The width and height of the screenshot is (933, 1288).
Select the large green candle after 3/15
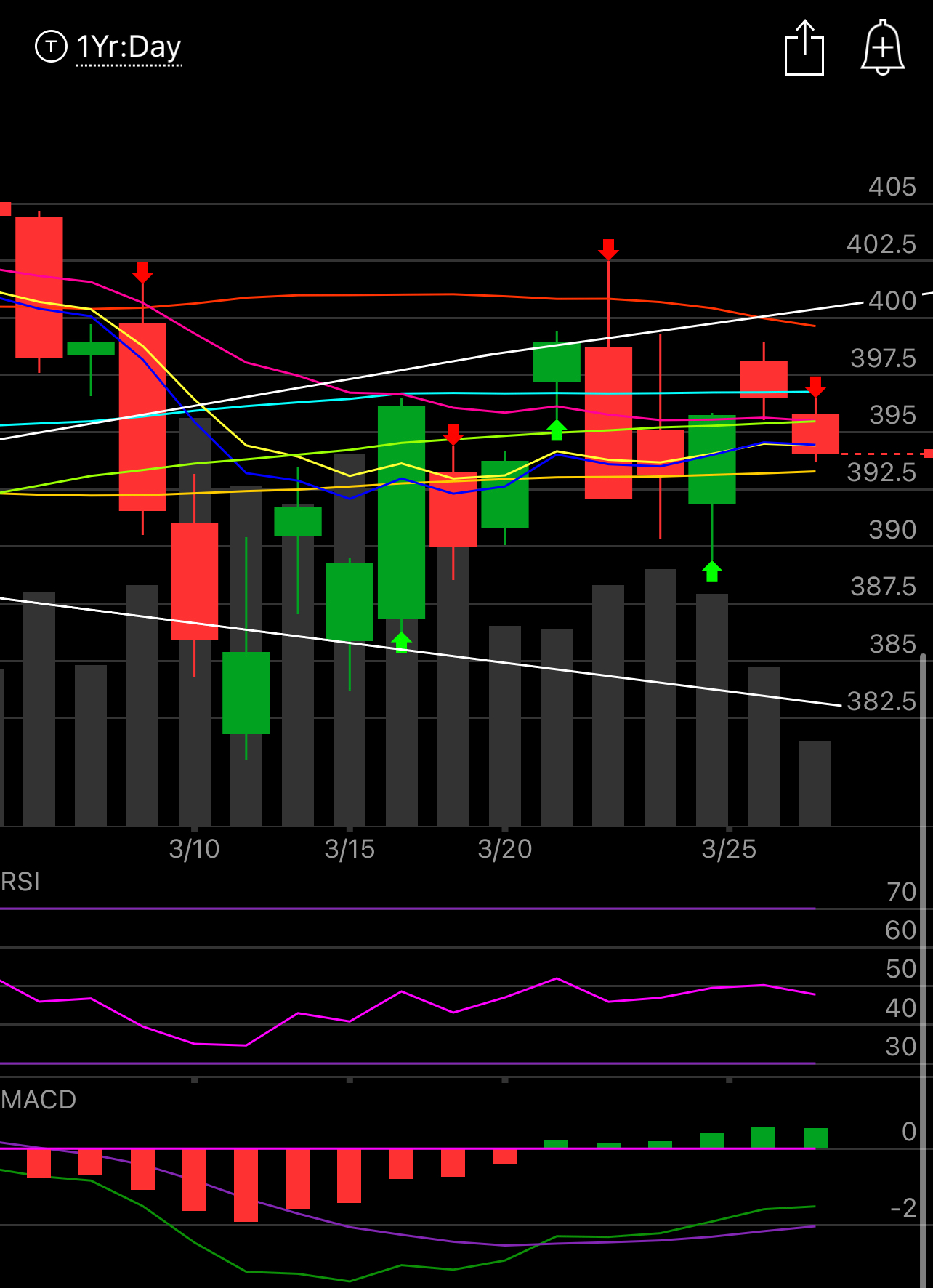(401, 512)
